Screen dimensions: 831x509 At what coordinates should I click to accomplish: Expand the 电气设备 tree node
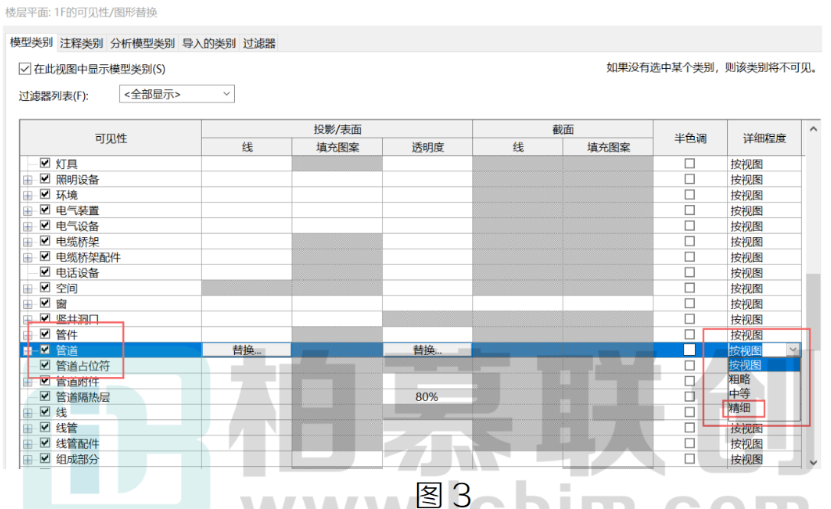(x=28, y=227)
